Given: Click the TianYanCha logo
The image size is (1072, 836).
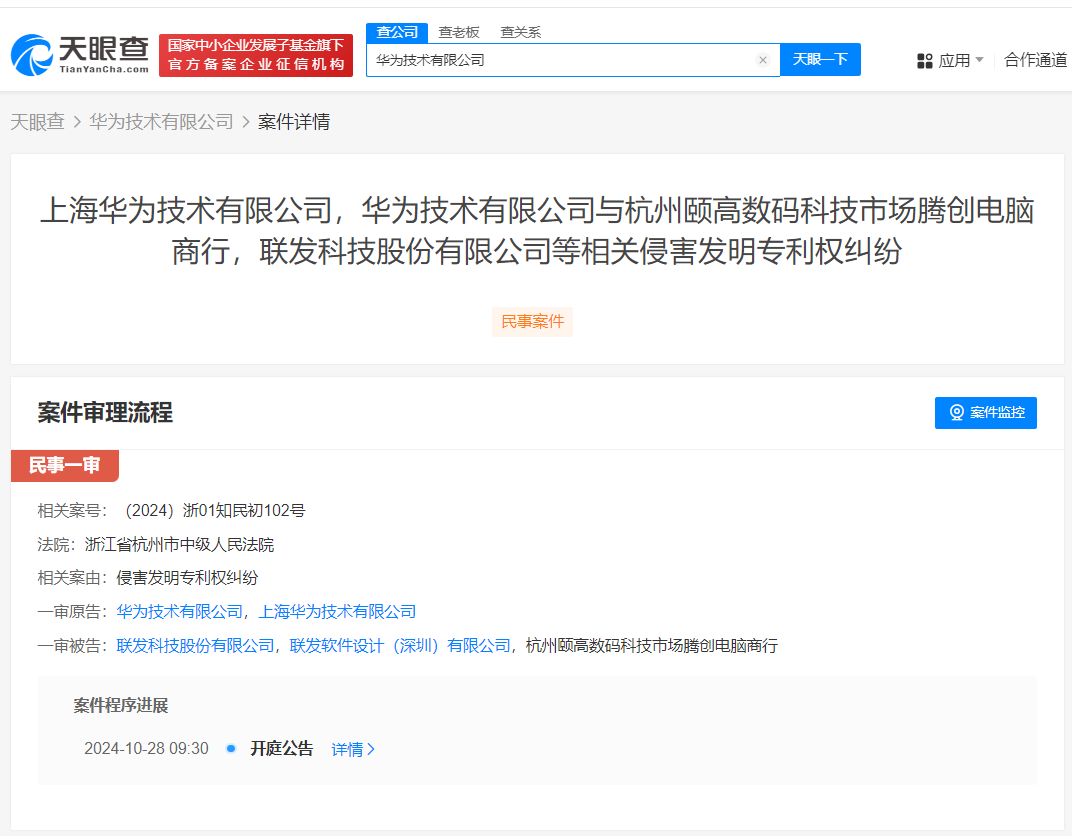Looking at the screenshot, I should click(x=80, y=55).
